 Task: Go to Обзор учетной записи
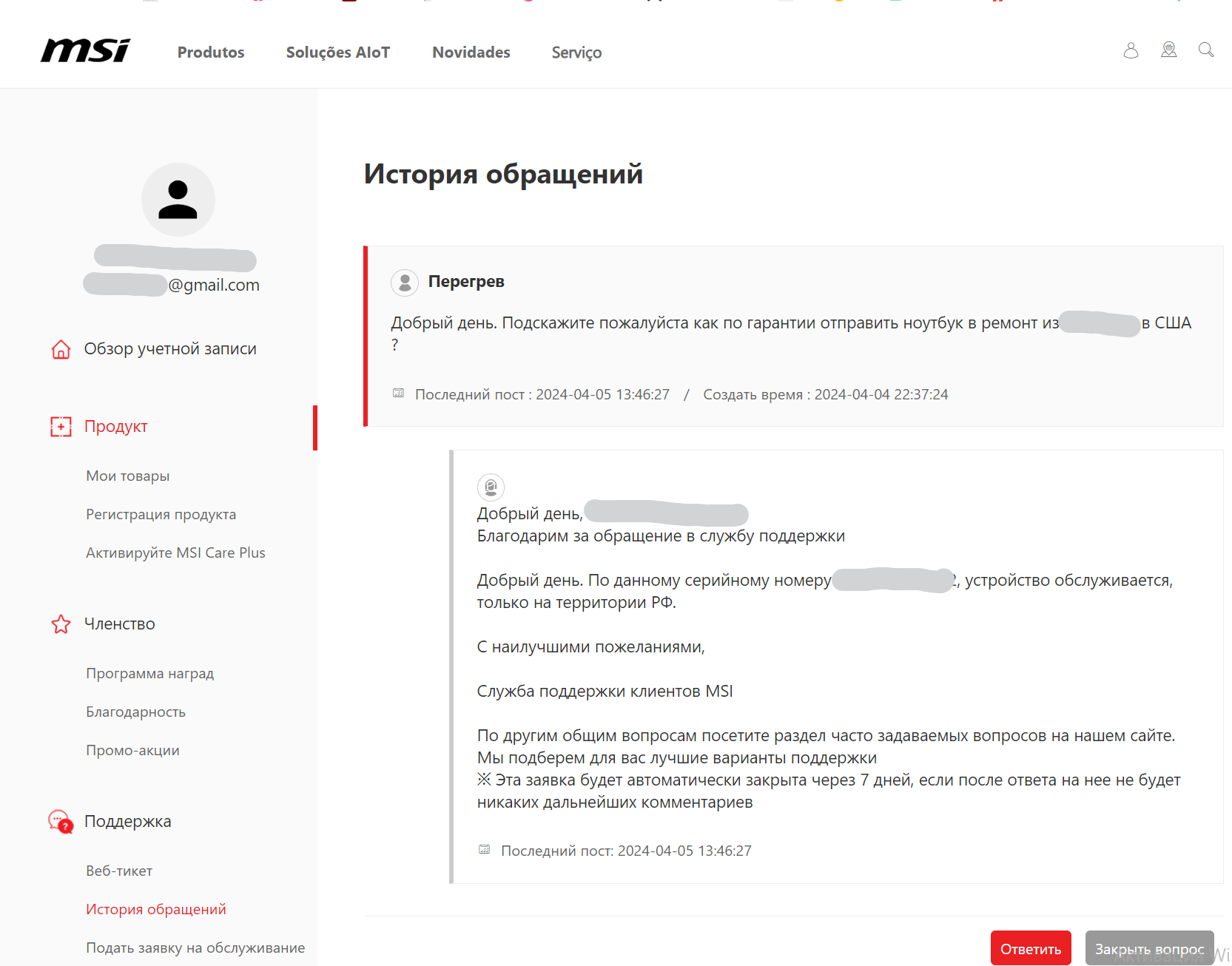[170, 349]
